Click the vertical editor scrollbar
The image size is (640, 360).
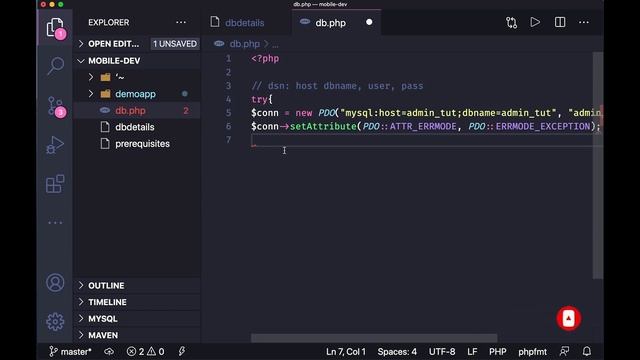click(598, 165)
